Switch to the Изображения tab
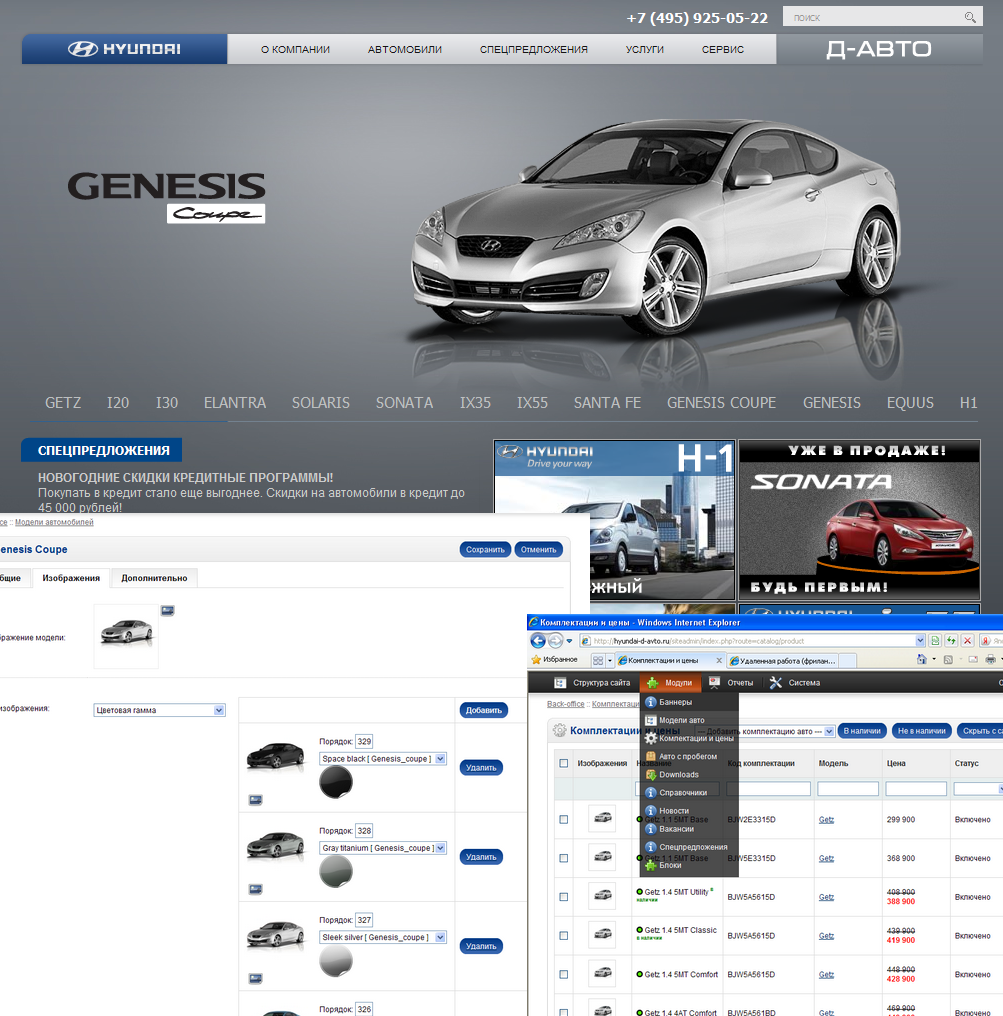The width and height of the screenshot is (1003, 1016). (x=71, y=578)
